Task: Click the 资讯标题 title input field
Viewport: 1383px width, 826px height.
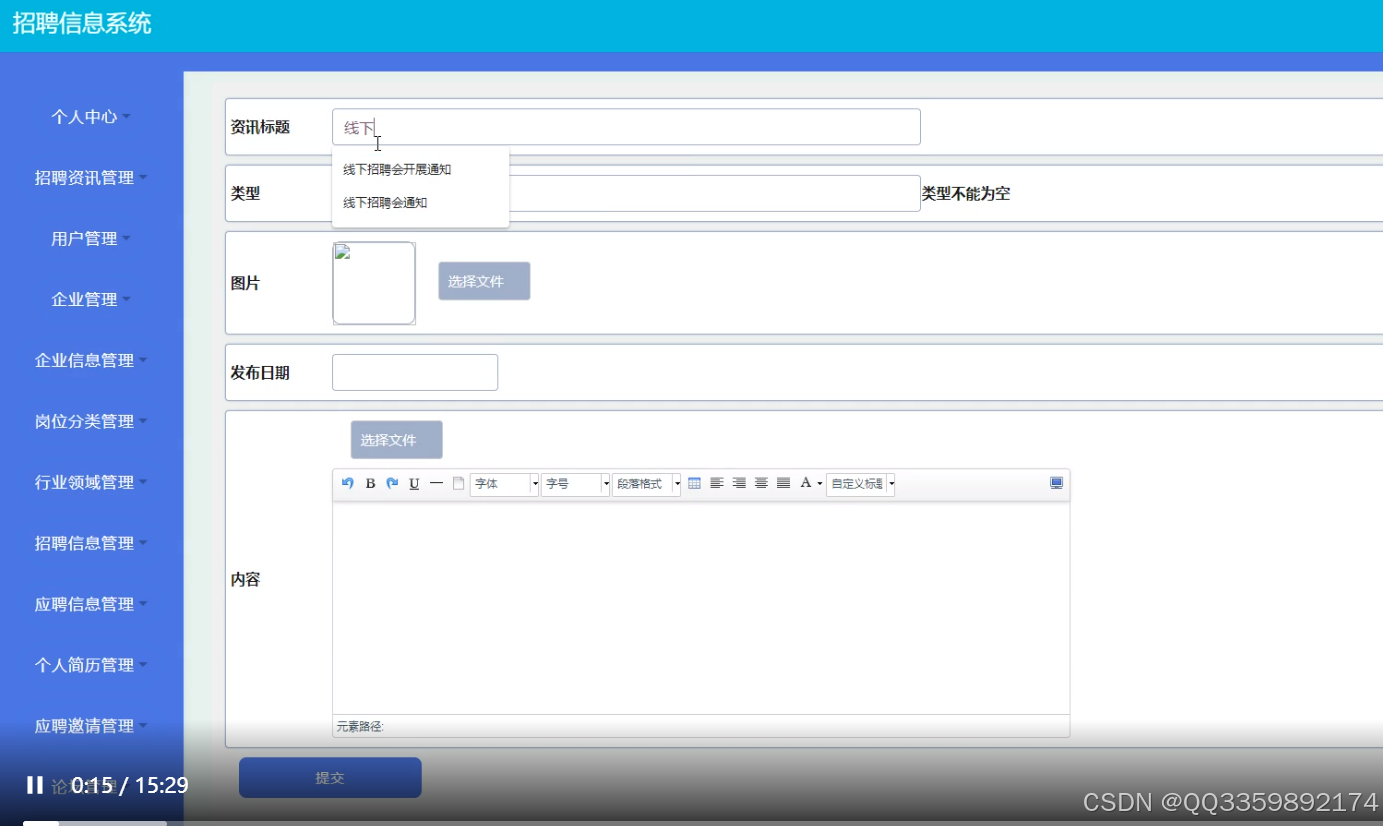Action: (626, 127)
